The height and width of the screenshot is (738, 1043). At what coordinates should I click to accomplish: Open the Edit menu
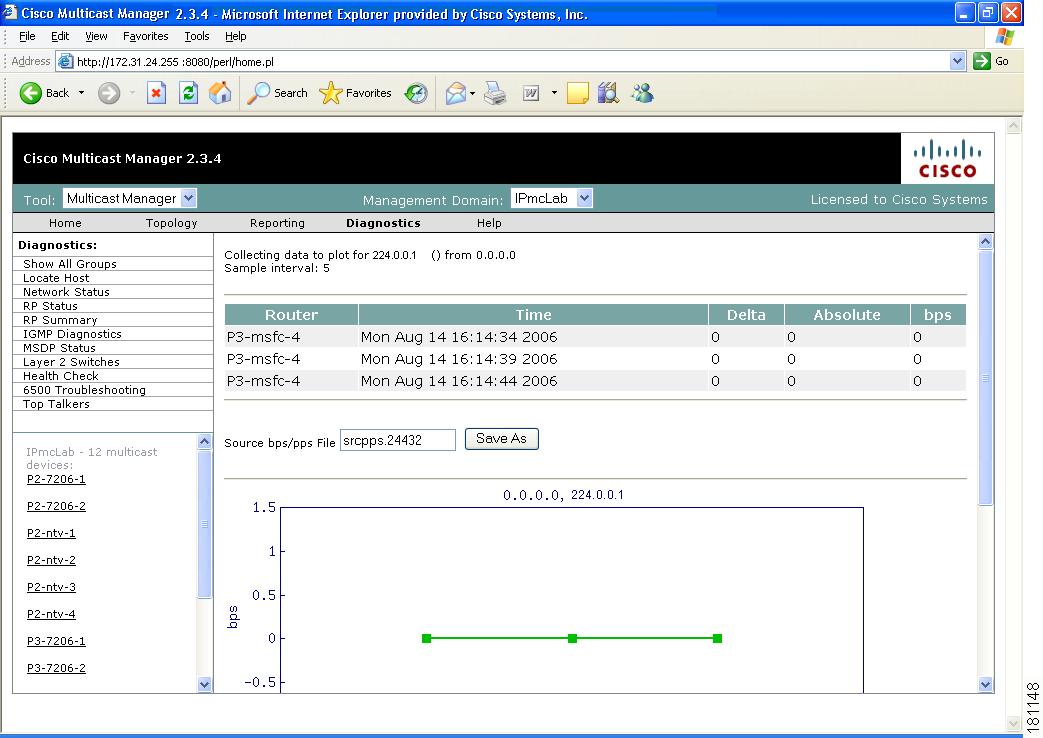[60, 36]
